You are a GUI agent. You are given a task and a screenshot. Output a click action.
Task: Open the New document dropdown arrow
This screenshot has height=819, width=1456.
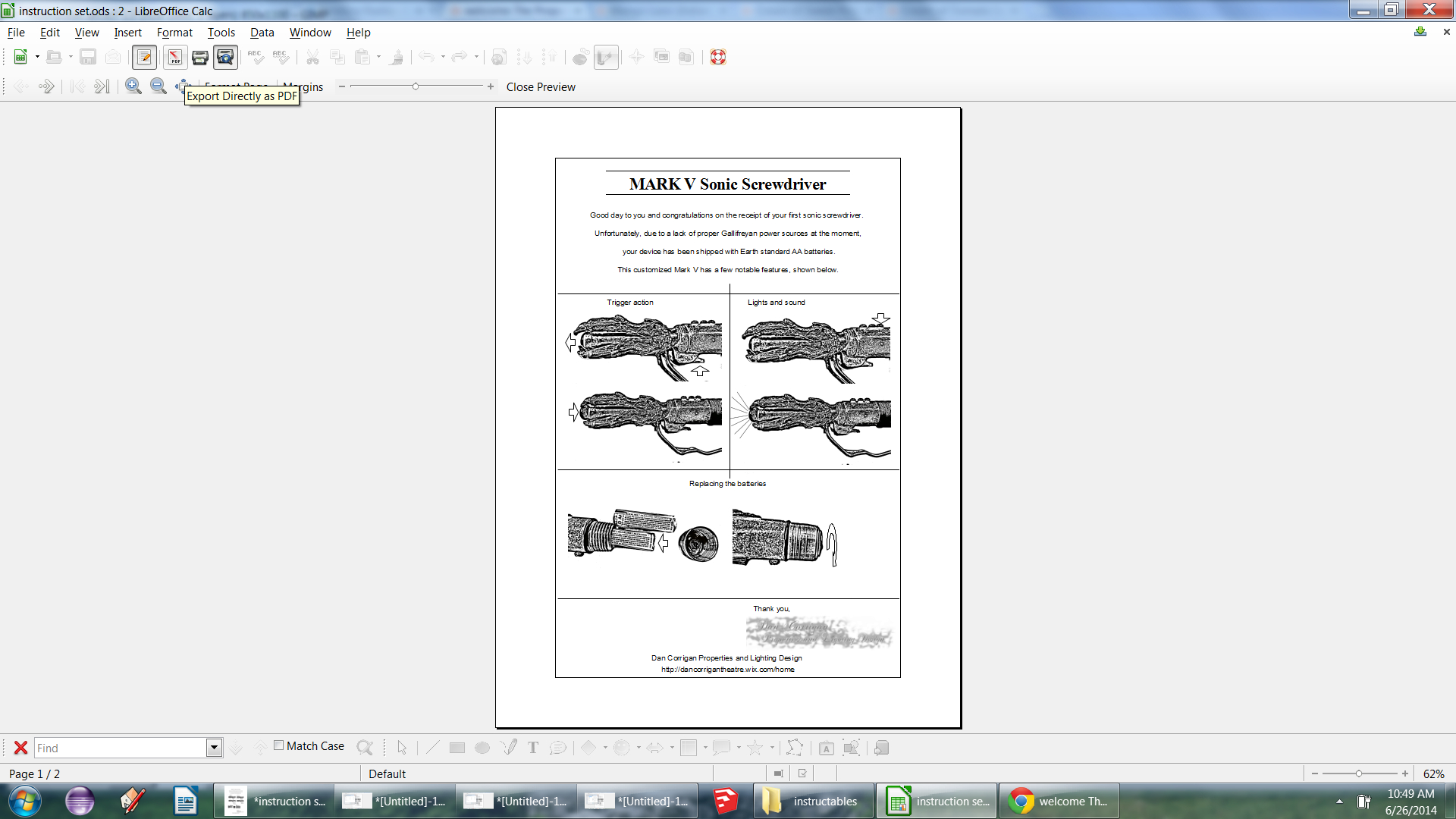[x=37, y=57]
